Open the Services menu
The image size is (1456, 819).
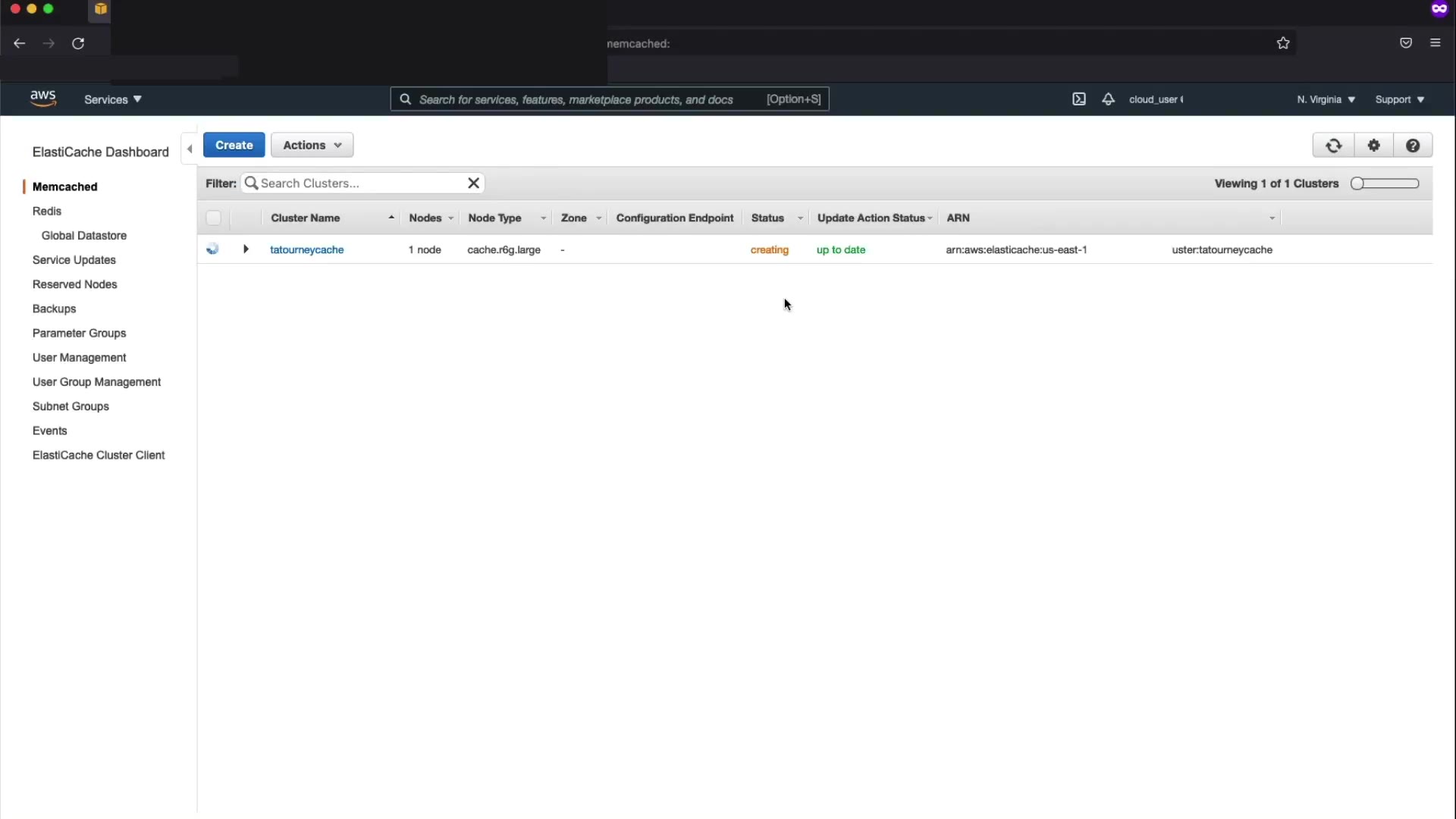point(112,99)
